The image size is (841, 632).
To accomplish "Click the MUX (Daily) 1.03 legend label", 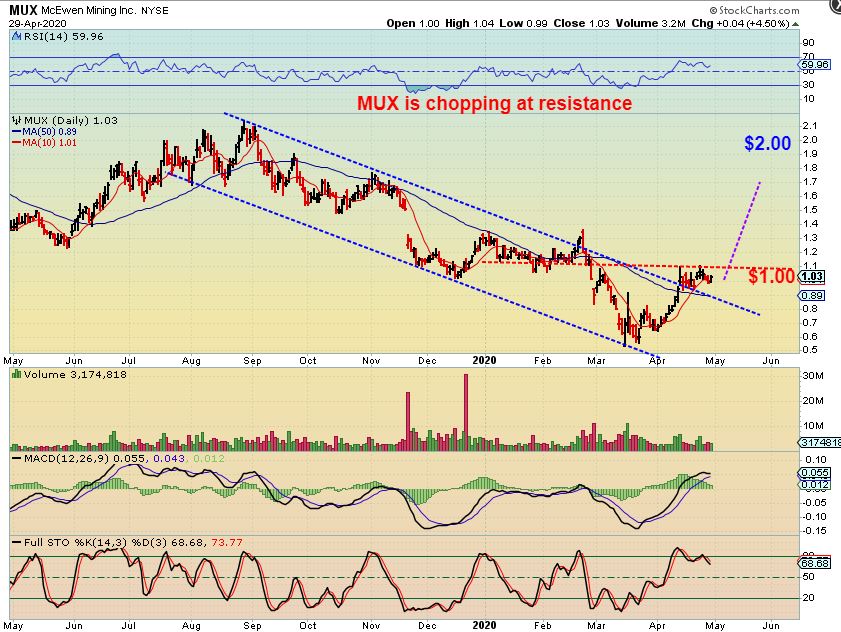I will coord(71,120).
